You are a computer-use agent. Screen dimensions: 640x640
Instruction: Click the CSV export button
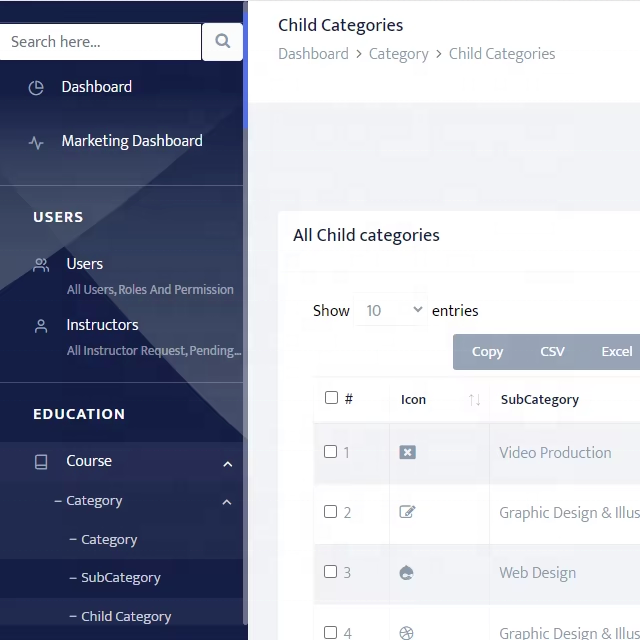point(552,352)
